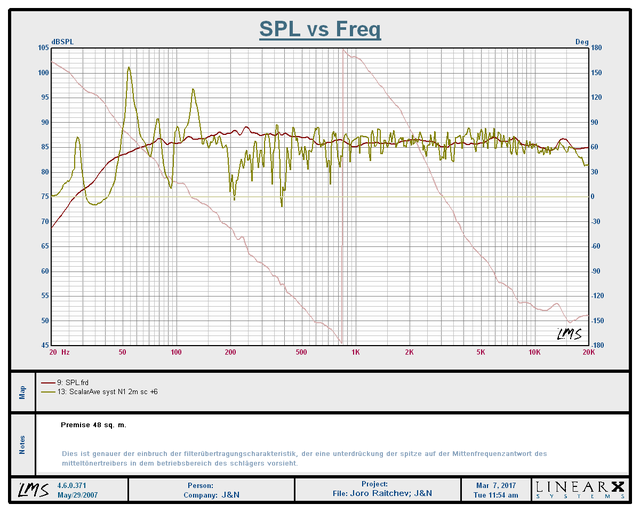Screen dimensions: 640x512
Task: Click version number 4.6.0.371
Action: click(71, 485)
